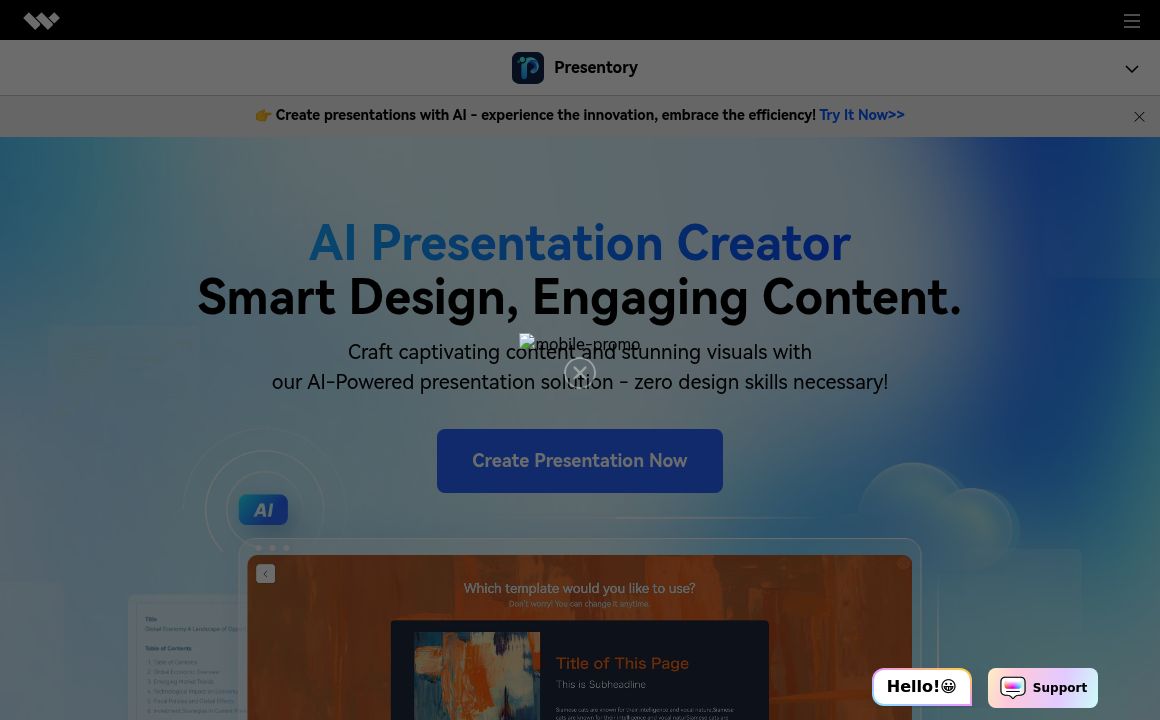The image size is (1160, 720).
Task: Click the pointing hand emoji in banner
Action: tap(263, 116)
